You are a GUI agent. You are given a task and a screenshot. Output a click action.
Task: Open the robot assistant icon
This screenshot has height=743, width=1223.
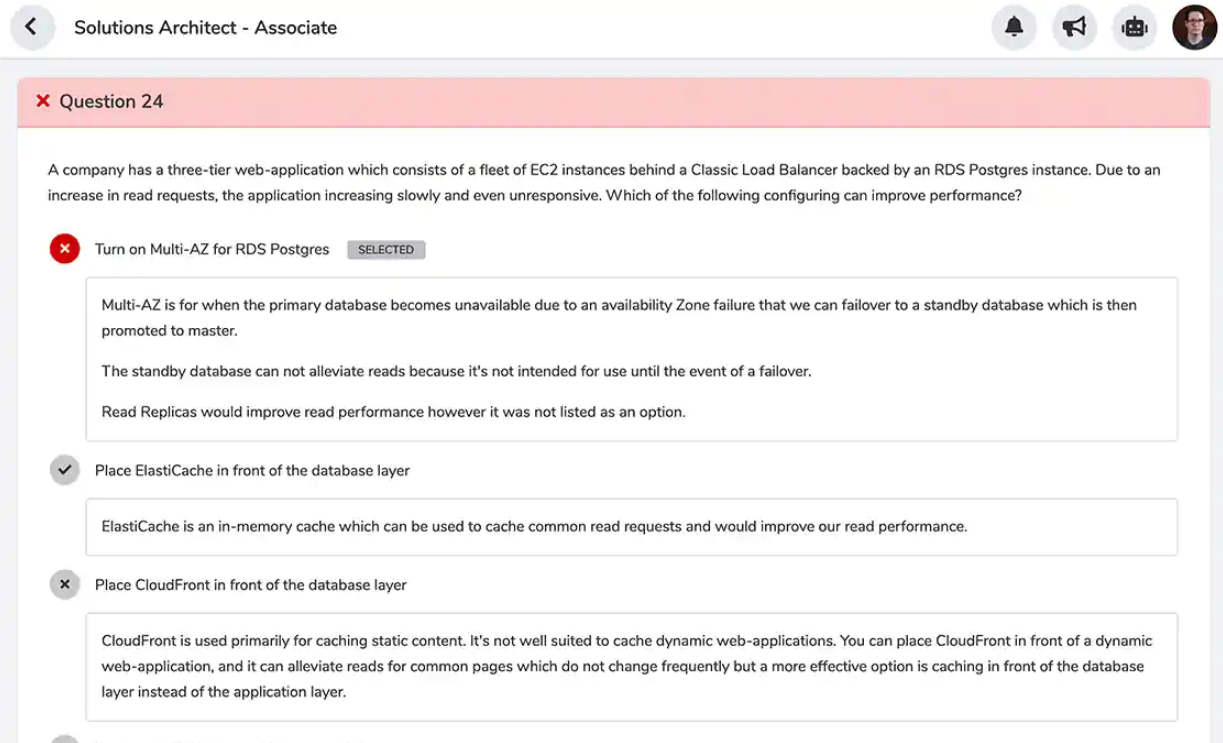point(1134,27)
